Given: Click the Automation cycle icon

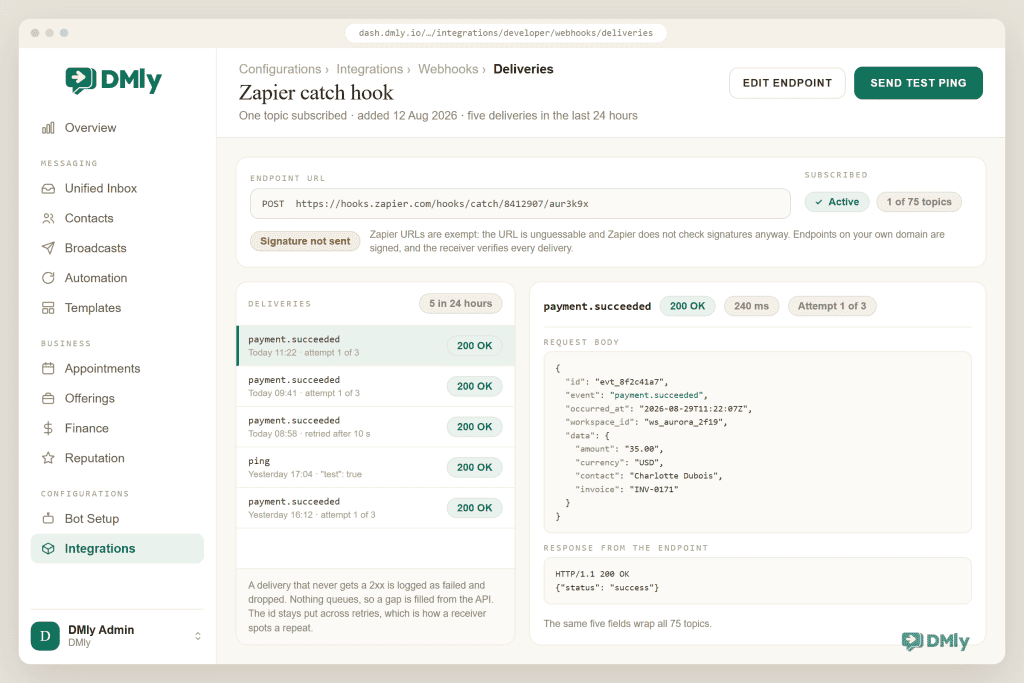Looking at the screenshot, I should click(48, 278).
